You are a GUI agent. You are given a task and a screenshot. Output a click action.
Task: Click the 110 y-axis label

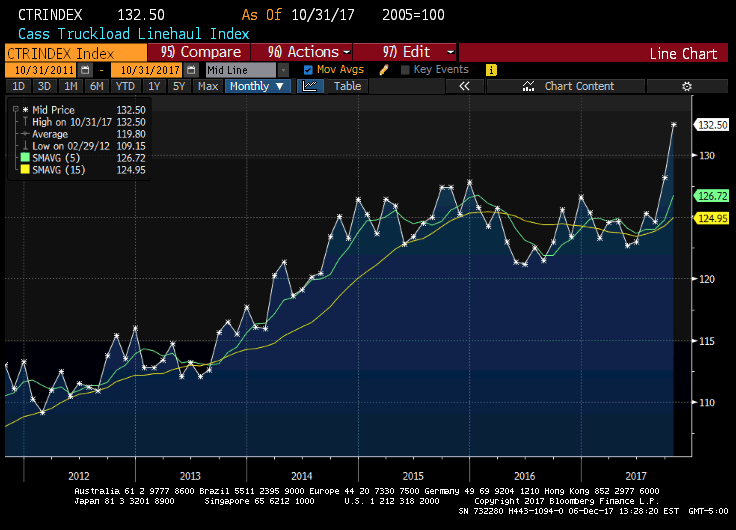tap(707, 403)
